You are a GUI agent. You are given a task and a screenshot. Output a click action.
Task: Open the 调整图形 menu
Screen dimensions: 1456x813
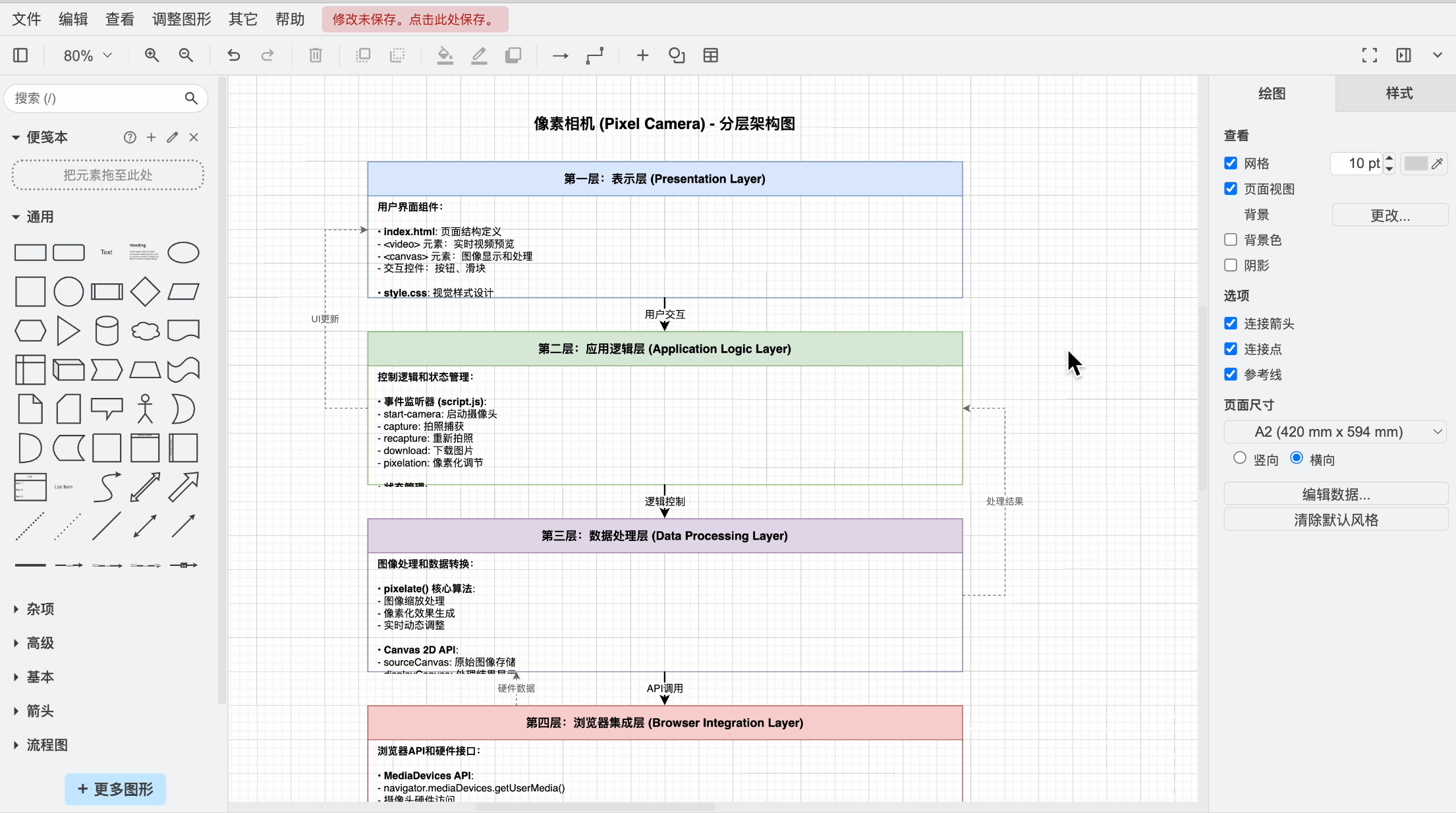click(181, 19)
